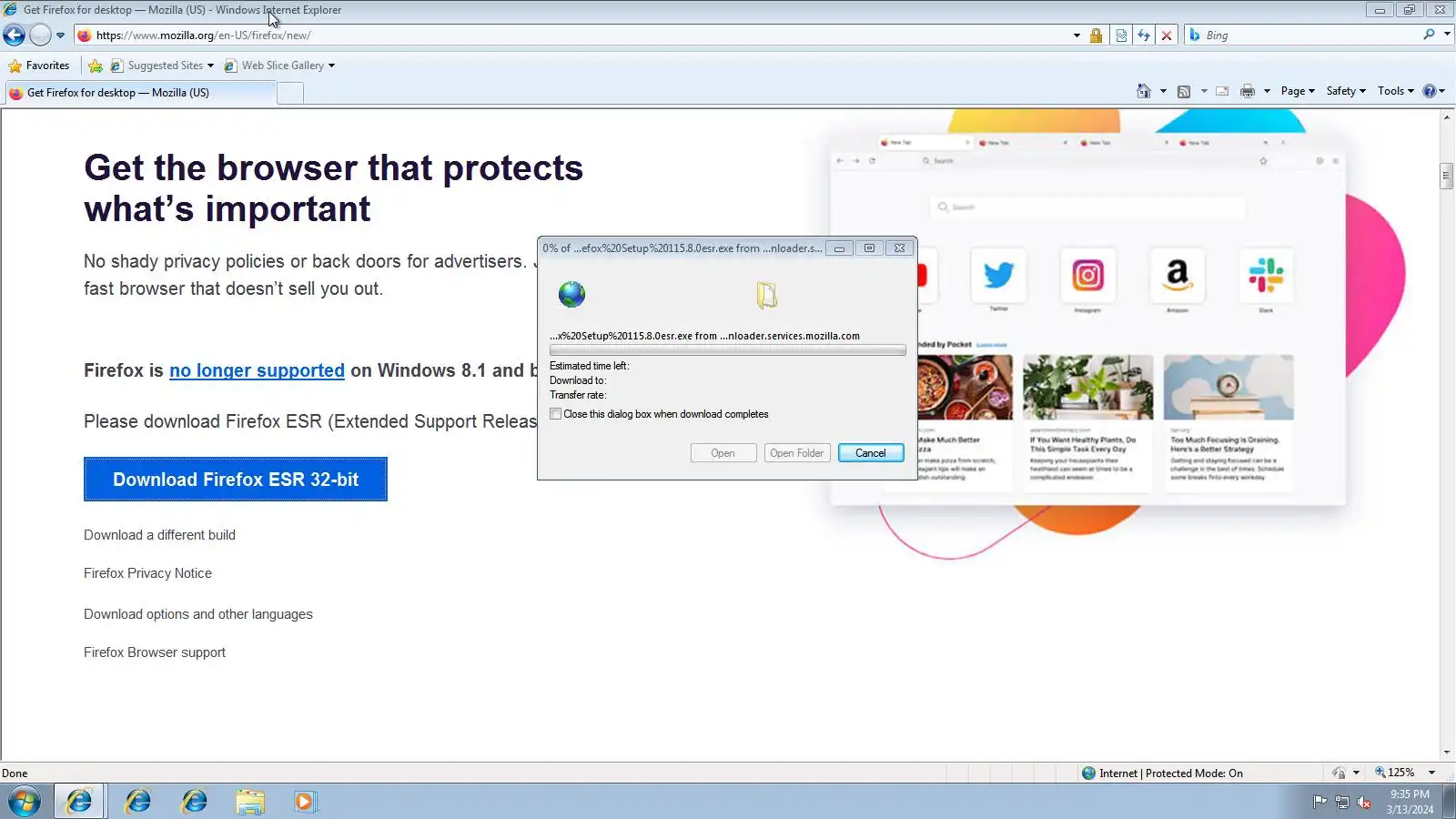Check 'Close this dialog box when download completes'
Image resolution: width=1456 pixels, height=819 pixels.
(556, 414)
